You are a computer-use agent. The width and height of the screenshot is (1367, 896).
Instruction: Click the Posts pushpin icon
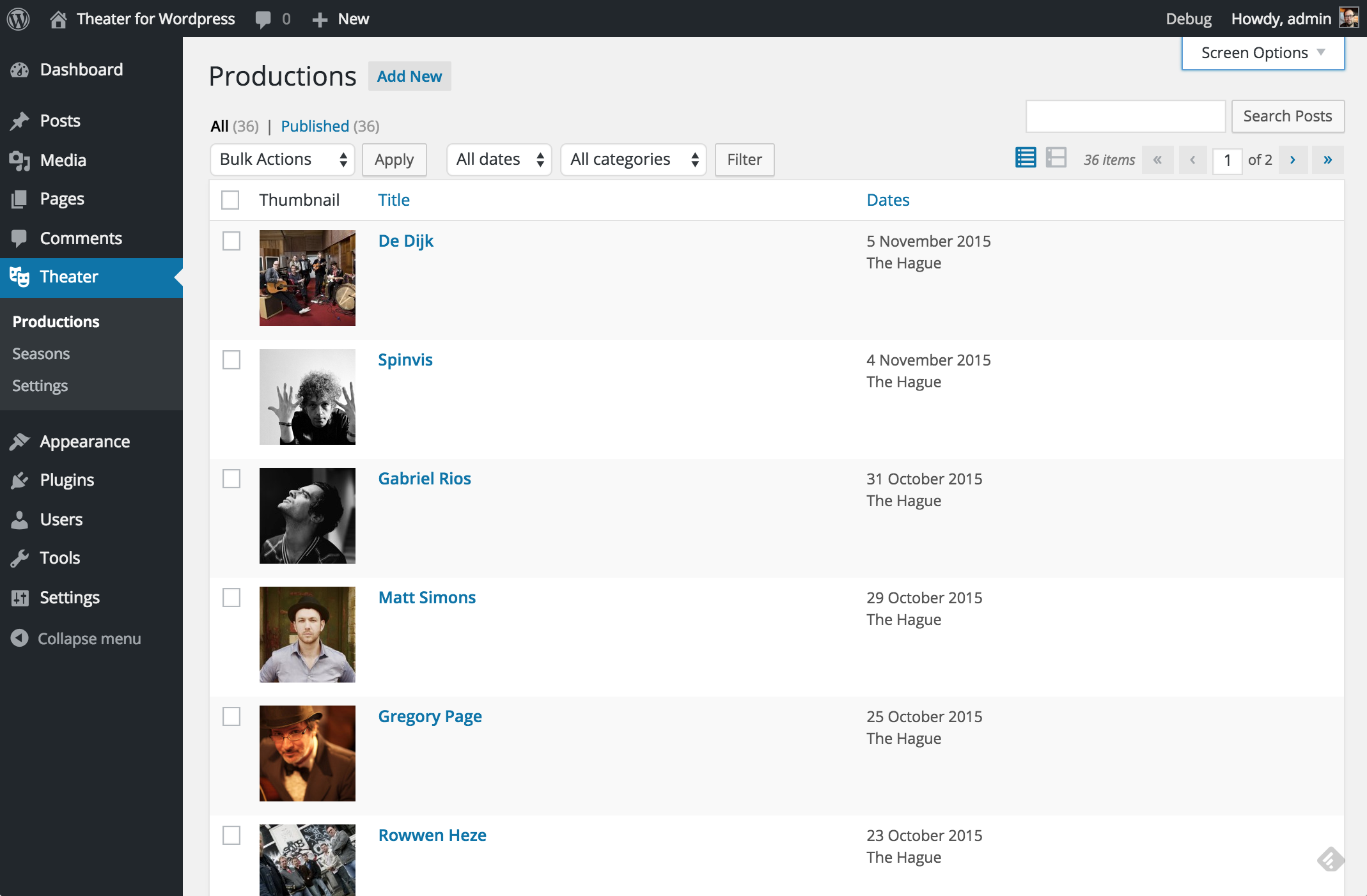click(20, 121)
